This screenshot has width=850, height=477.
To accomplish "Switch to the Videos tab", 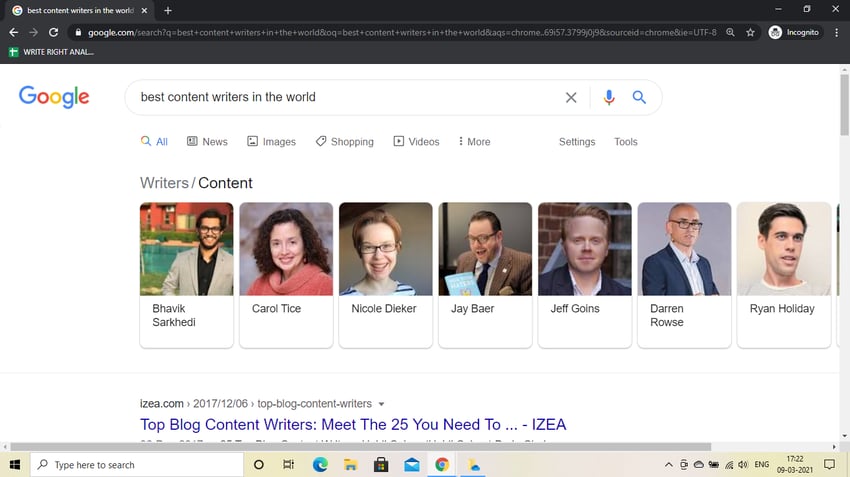I will click(416, 141).
